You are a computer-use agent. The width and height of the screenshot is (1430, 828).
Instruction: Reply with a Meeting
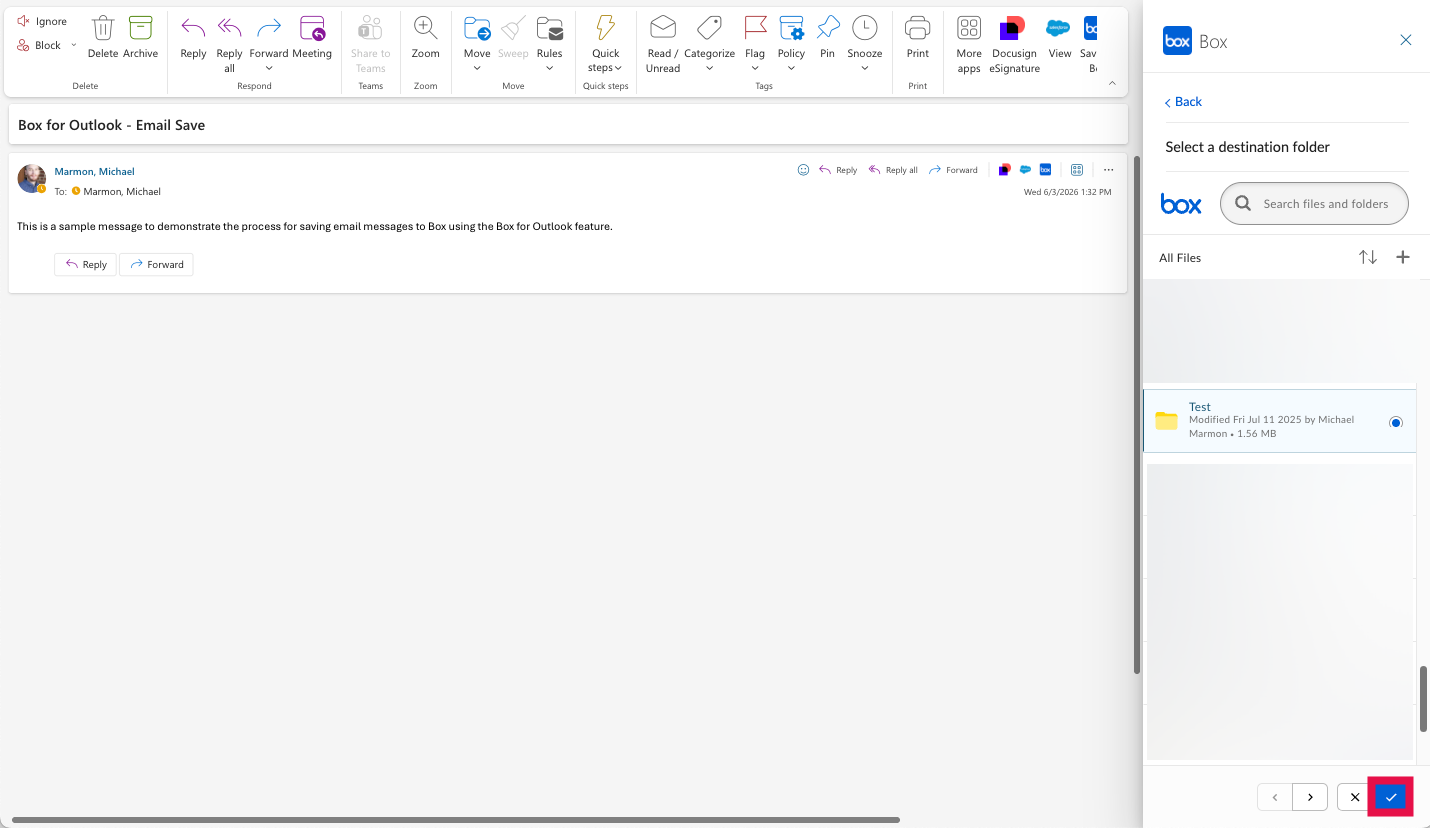[312, 37]
